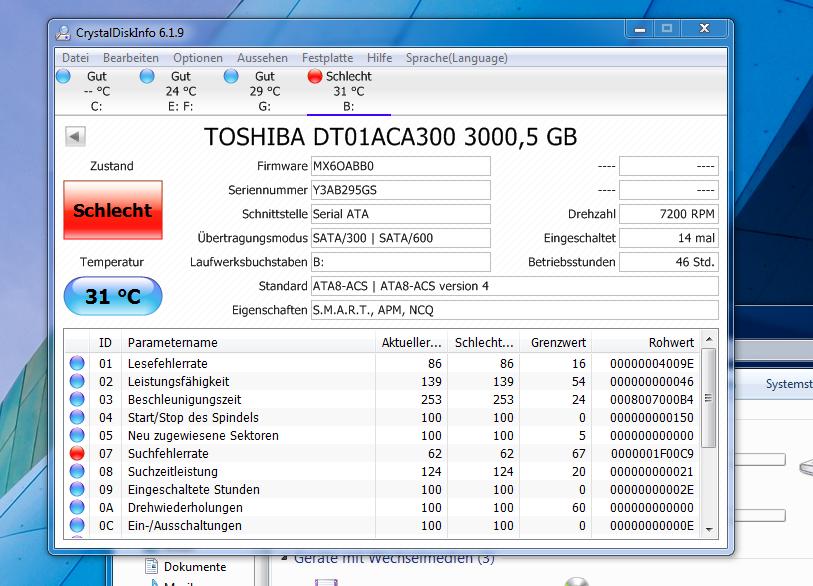Click the blue status dot for Lesefehlerrate

pyautogui.click(x=77, y=363)
